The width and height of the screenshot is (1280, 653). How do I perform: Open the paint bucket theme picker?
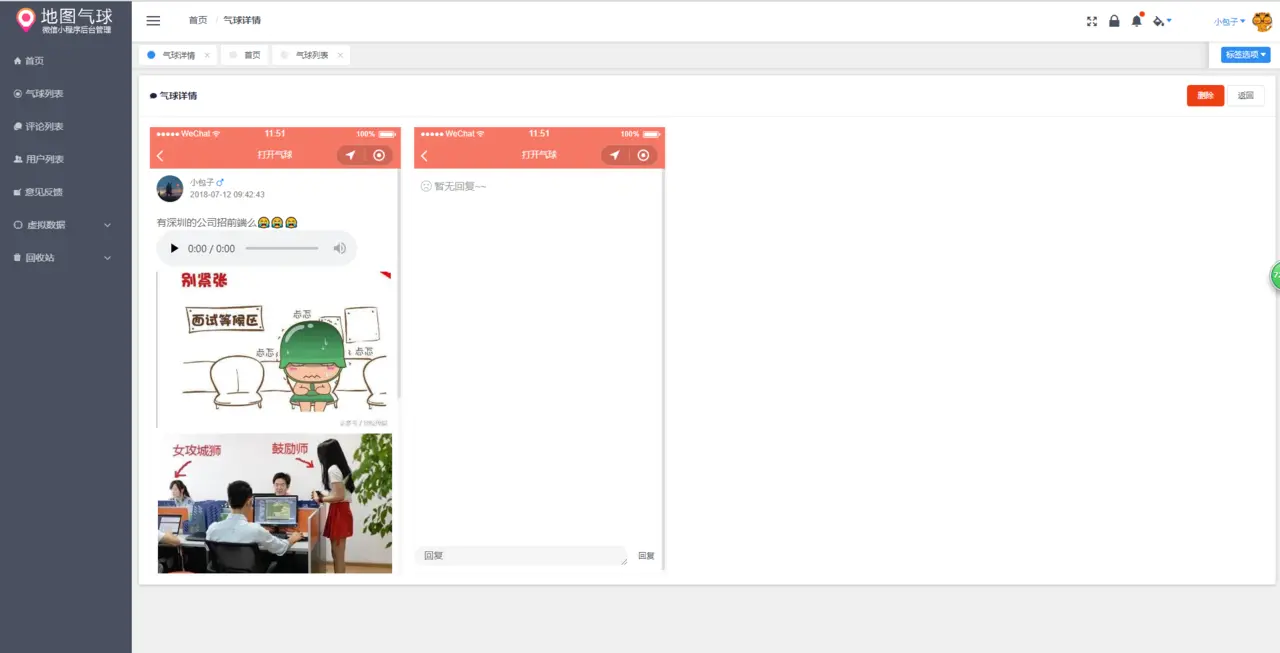point(1161,20)
